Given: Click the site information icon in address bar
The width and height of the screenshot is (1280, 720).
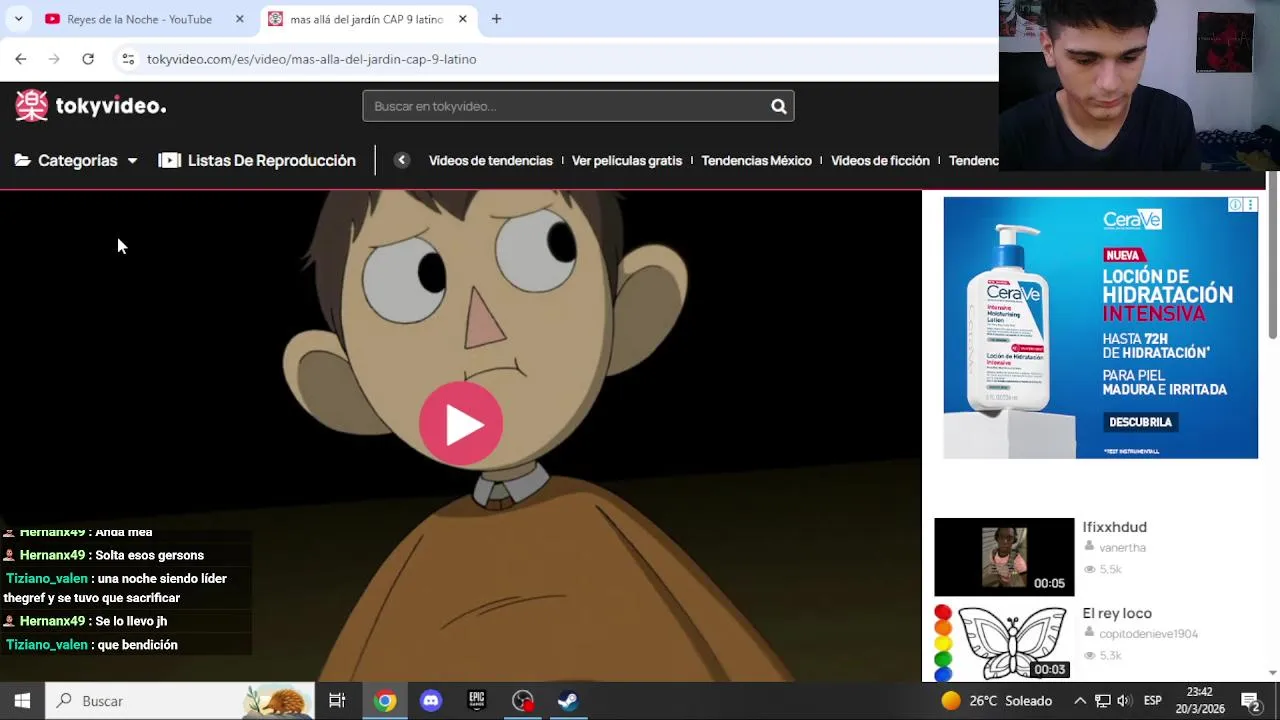Looking at the screenshot, I should coord(128,59).
